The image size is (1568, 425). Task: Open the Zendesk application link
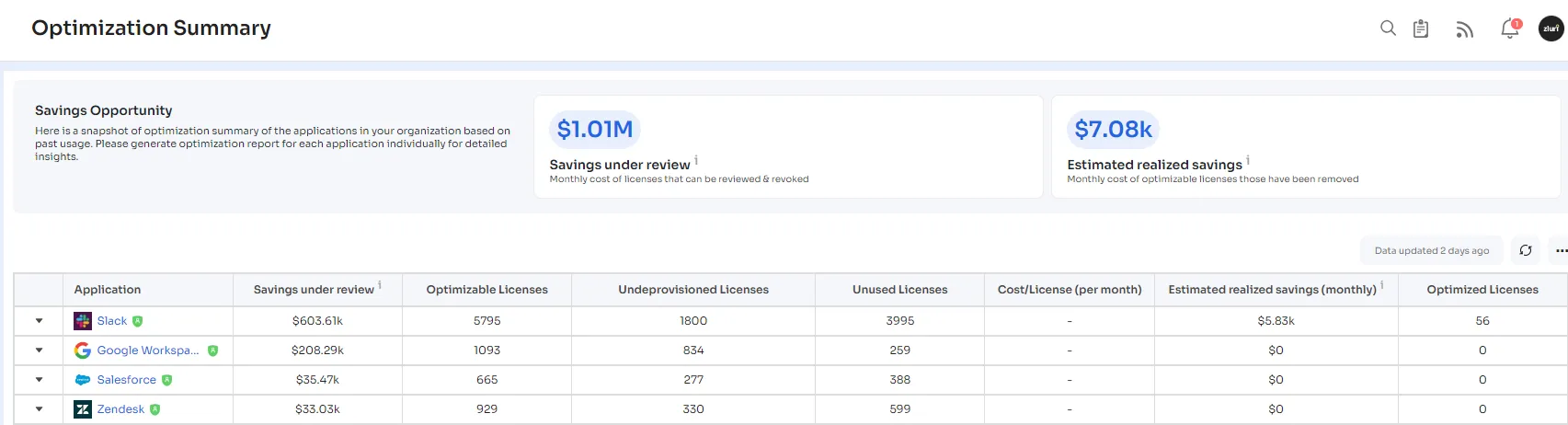pos(120,409)
